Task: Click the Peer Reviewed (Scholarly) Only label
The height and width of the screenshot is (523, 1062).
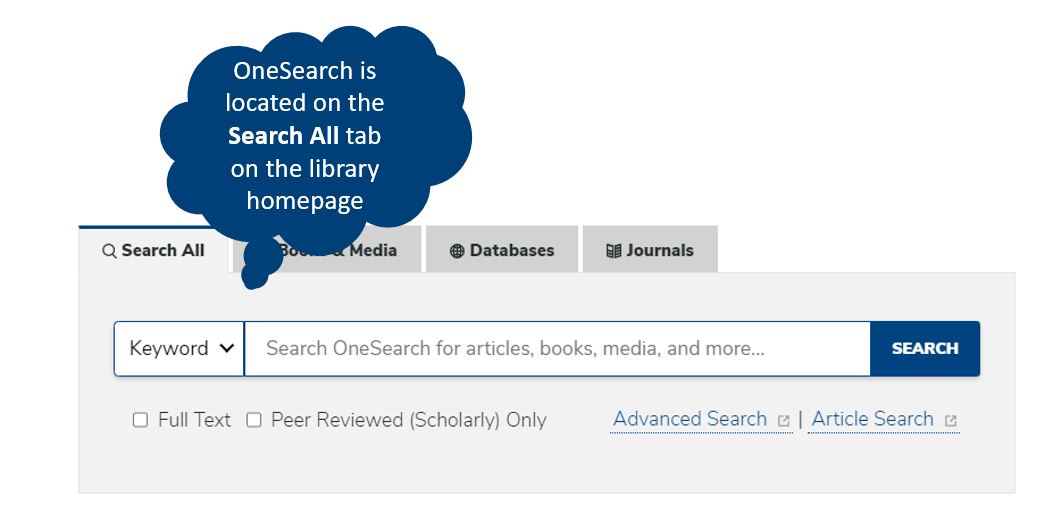Action: [408, 420]
